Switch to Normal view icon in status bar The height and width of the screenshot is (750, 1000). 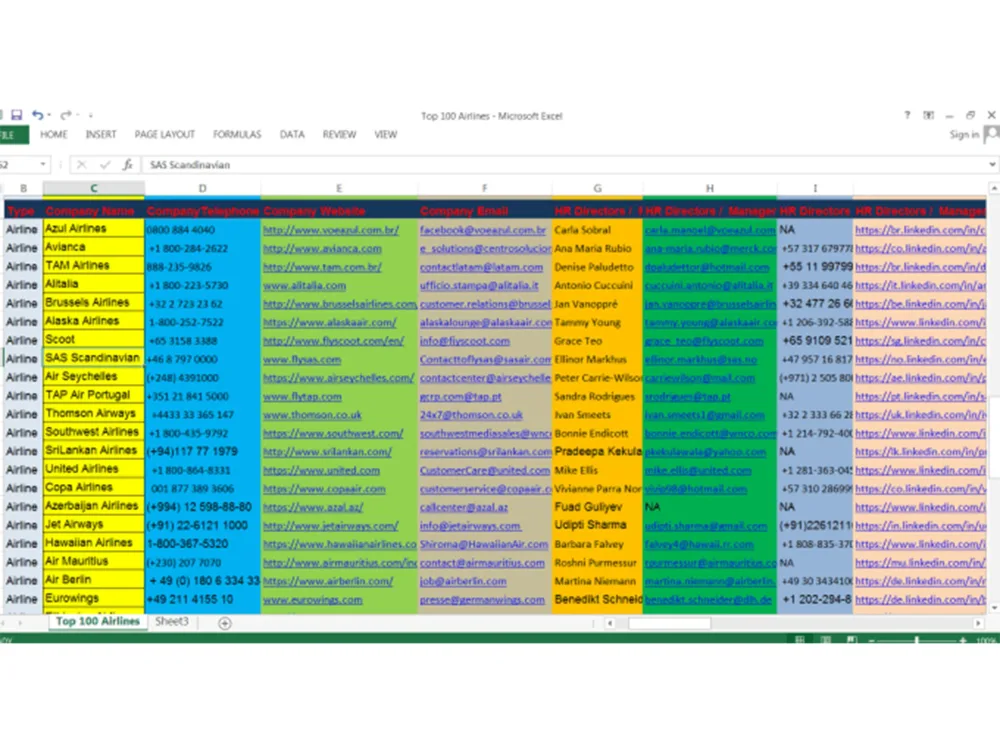[799, 640]
